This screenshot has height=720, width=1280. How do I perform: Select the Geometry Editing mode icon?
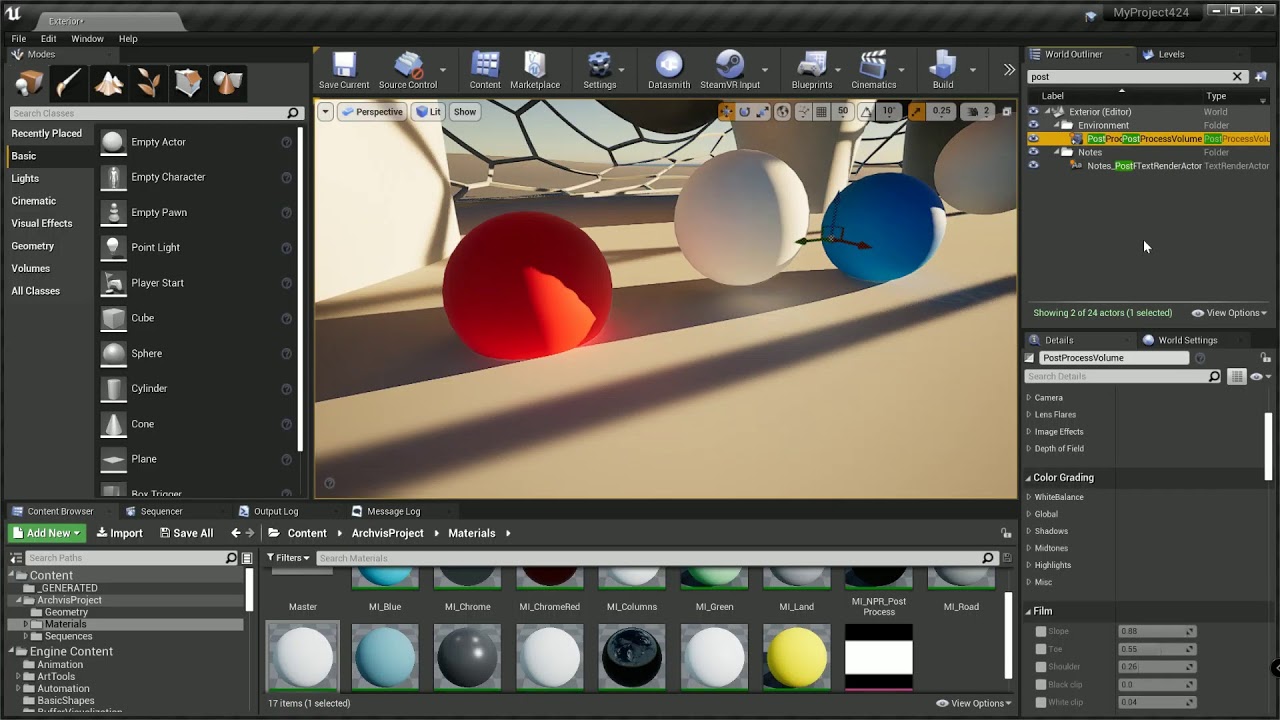(x=188, y=82)
